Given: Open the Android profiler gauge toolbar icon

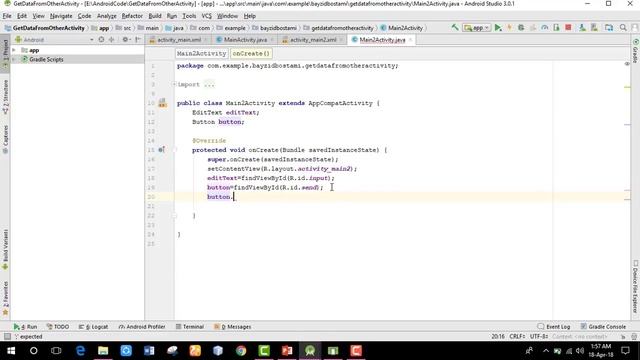Looking at the screenshot, I should (x=544, y=27).
